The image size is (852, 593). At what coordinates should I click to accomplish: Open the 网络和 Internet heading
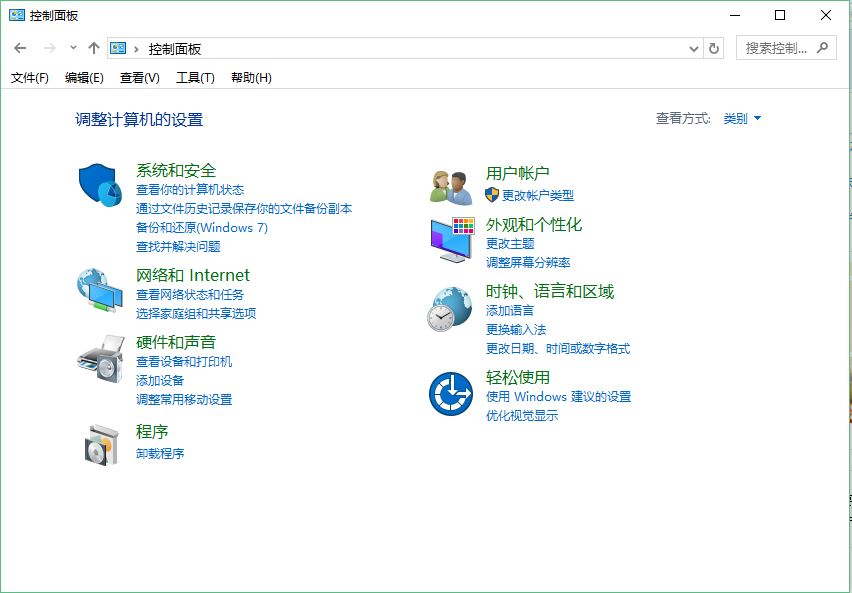193,275
